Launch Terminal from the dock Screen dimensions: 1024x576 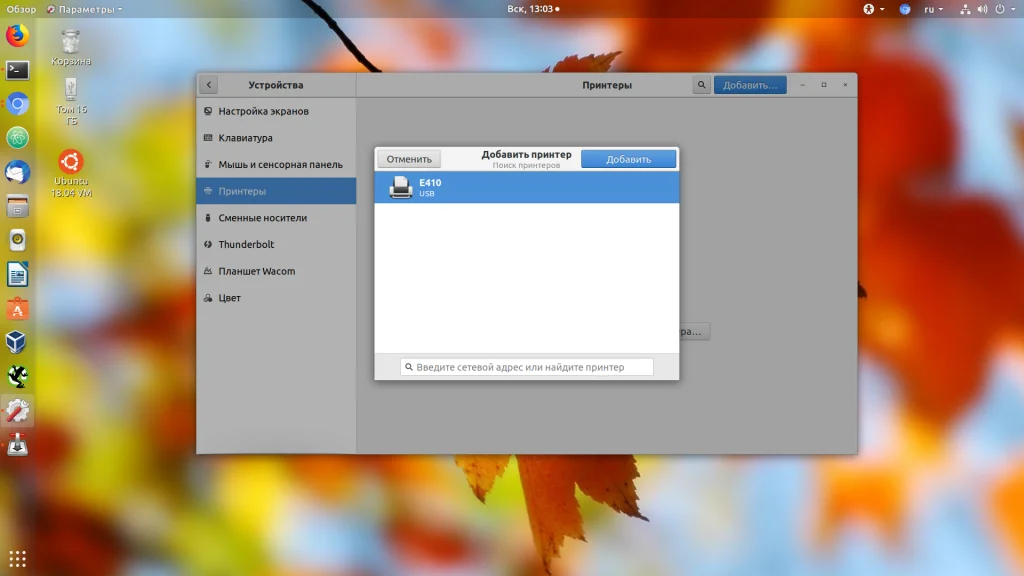point(18,70)
